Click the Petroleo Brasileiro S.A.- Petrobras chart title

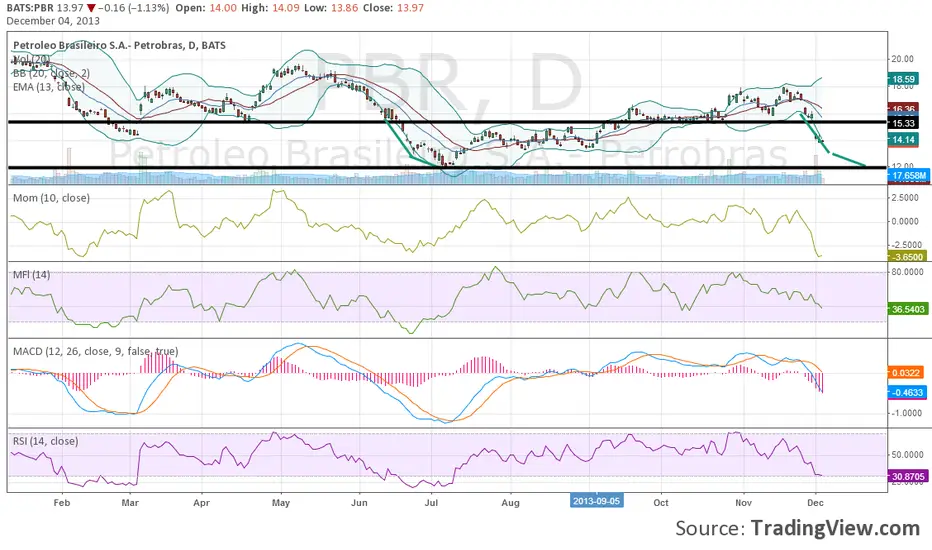pos(119,45)
